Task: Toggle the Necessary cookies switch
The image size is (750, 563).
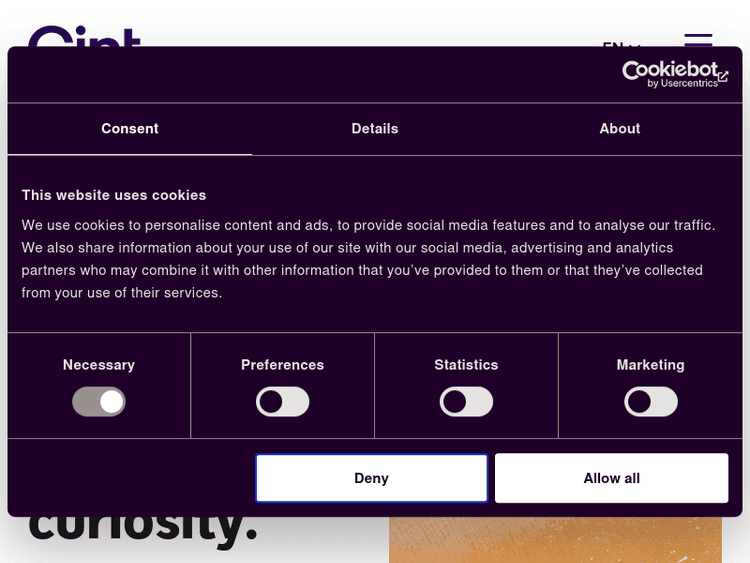Action: 99,402
